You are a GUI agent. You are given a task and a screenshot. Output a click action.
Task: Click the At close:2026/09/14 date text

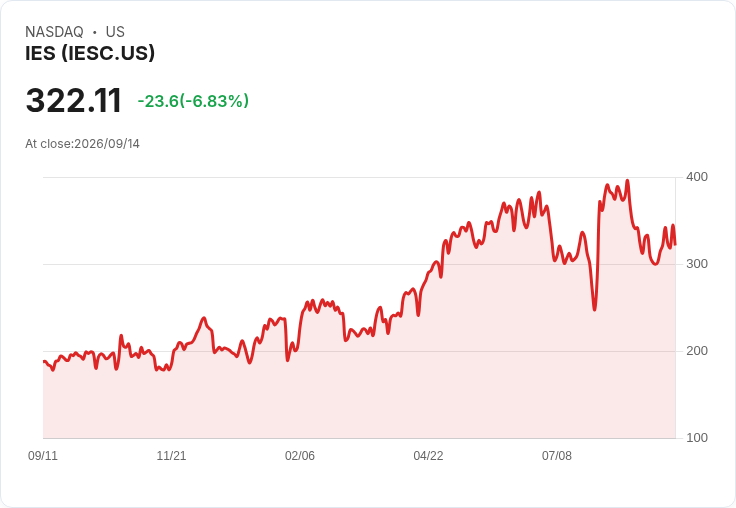[82, 144]
